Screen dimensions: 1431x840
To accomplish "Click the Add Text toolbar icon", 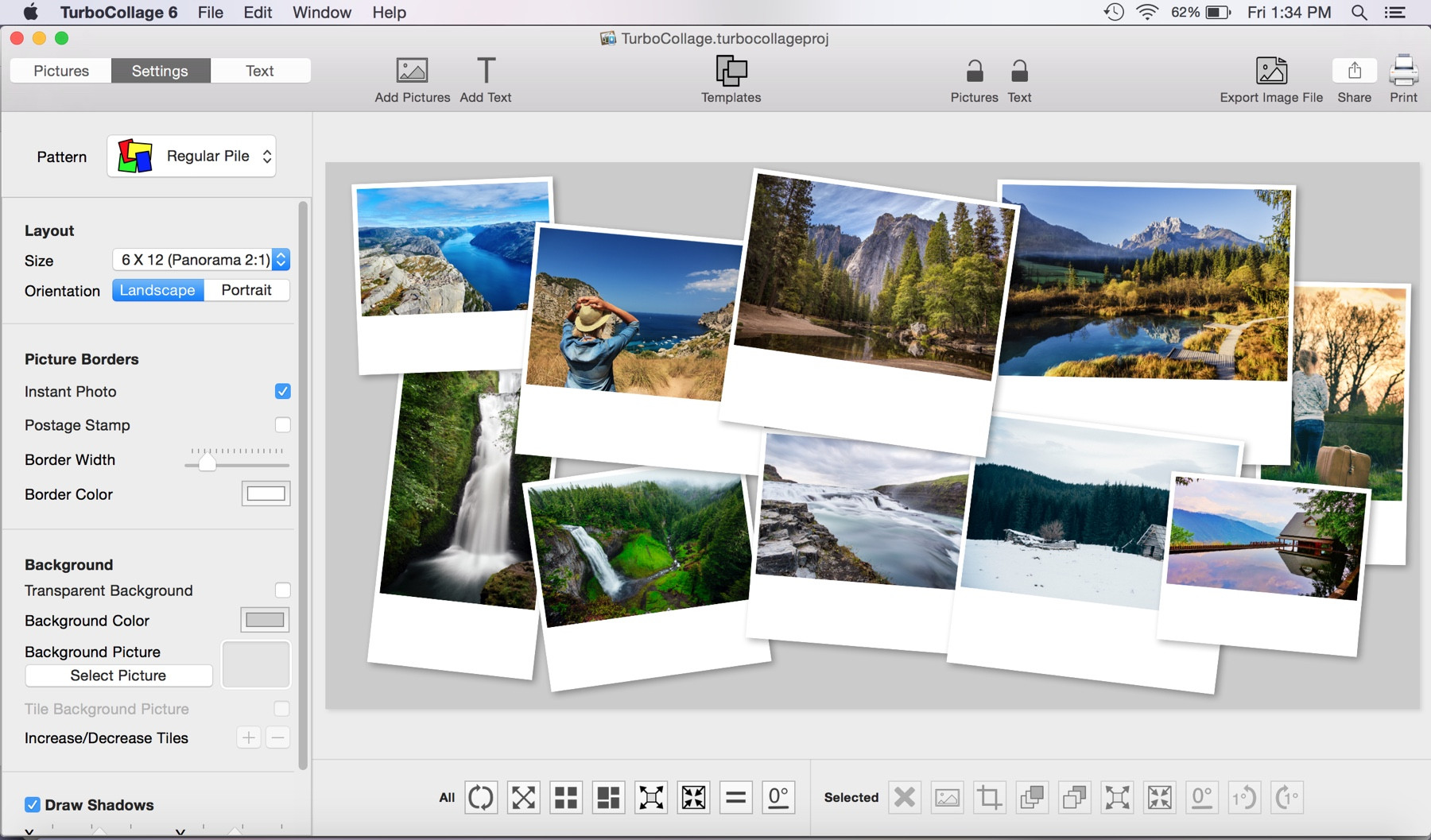I will (x=486, y=71).
